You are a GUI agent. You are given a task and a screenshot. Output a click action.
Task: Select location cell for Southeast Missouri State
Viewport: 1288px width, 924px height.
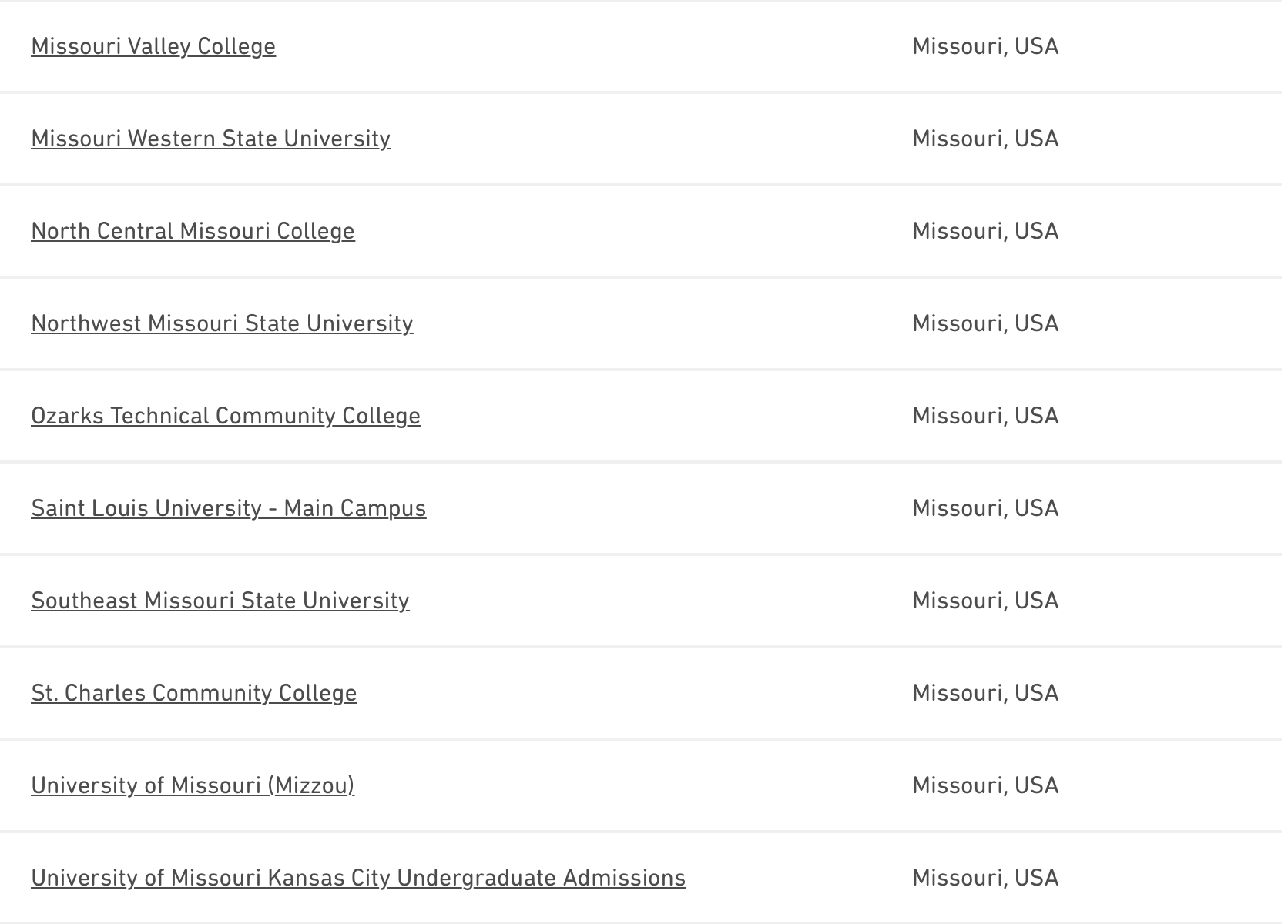coord(985,601)
